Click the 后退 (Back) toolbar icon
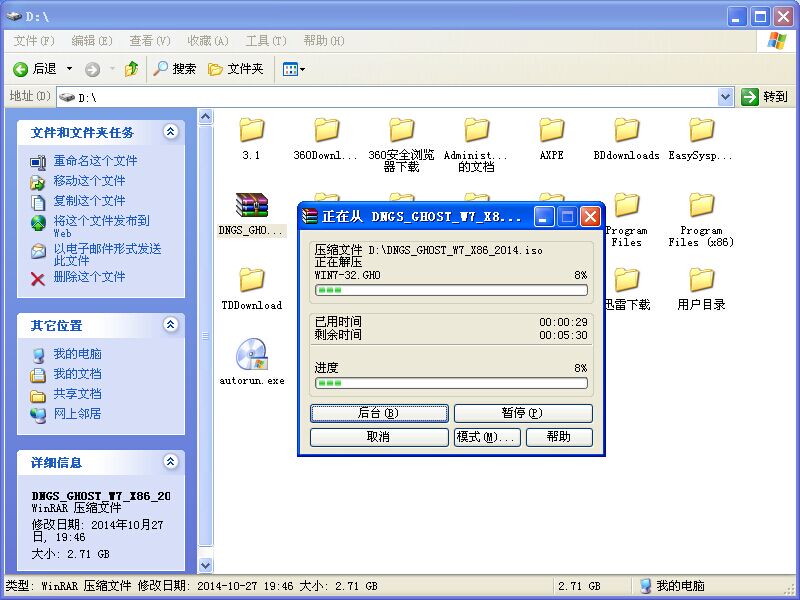Viewport: 800px width, 600px height. point(35,70)
